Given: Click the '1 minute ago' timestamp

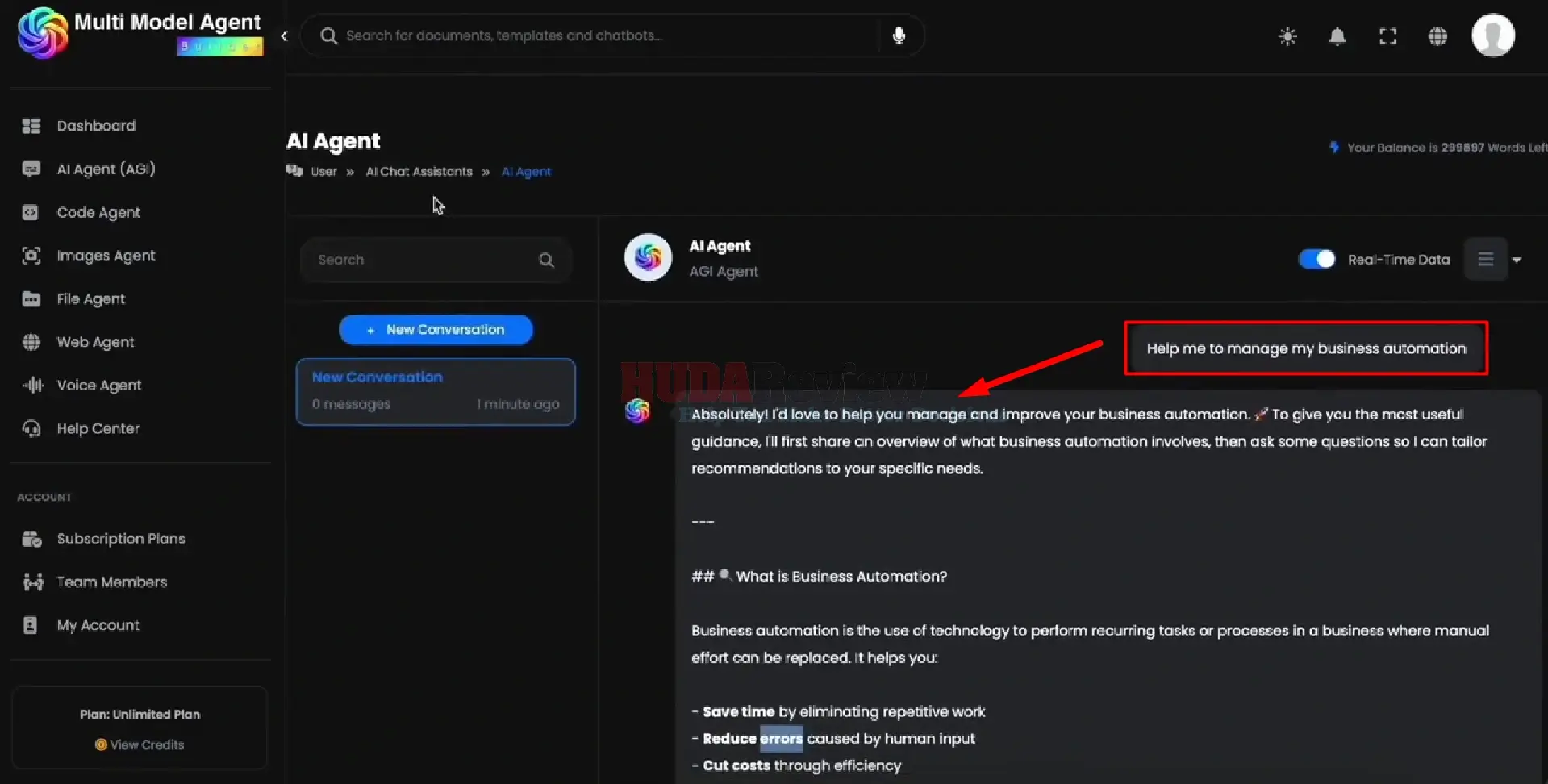Looking at the screenshot, I should (517, 404).
